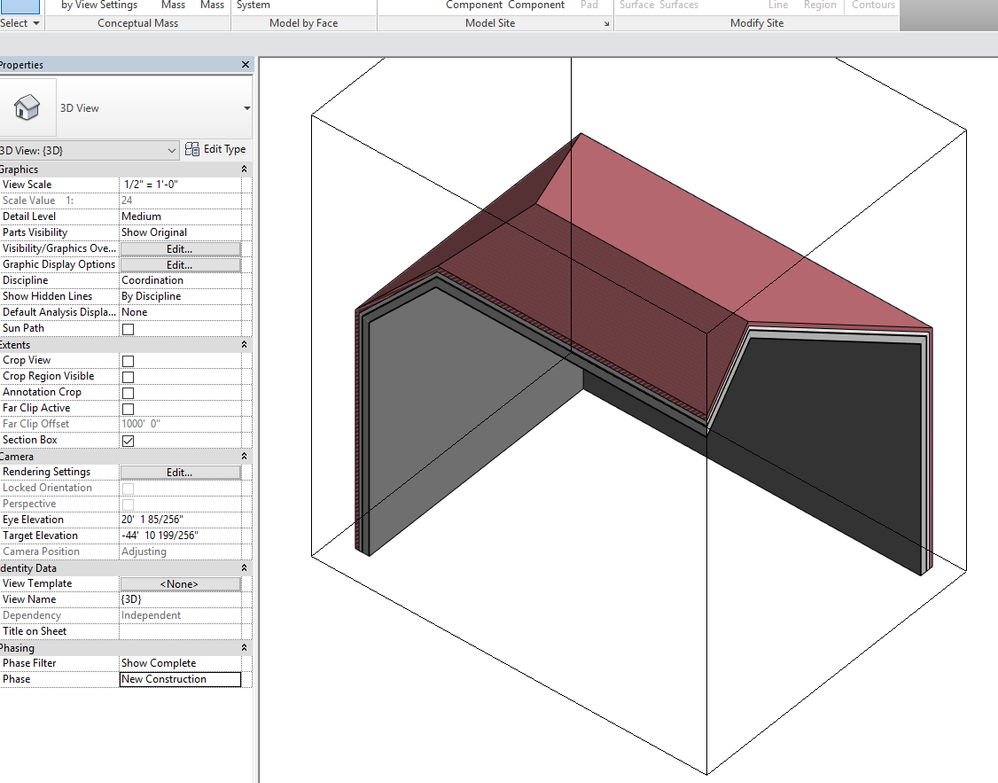Click the Phase field showing New Construction
This screenshot has height=783, width=998.
pyautogui.click(x=180, y=679)
